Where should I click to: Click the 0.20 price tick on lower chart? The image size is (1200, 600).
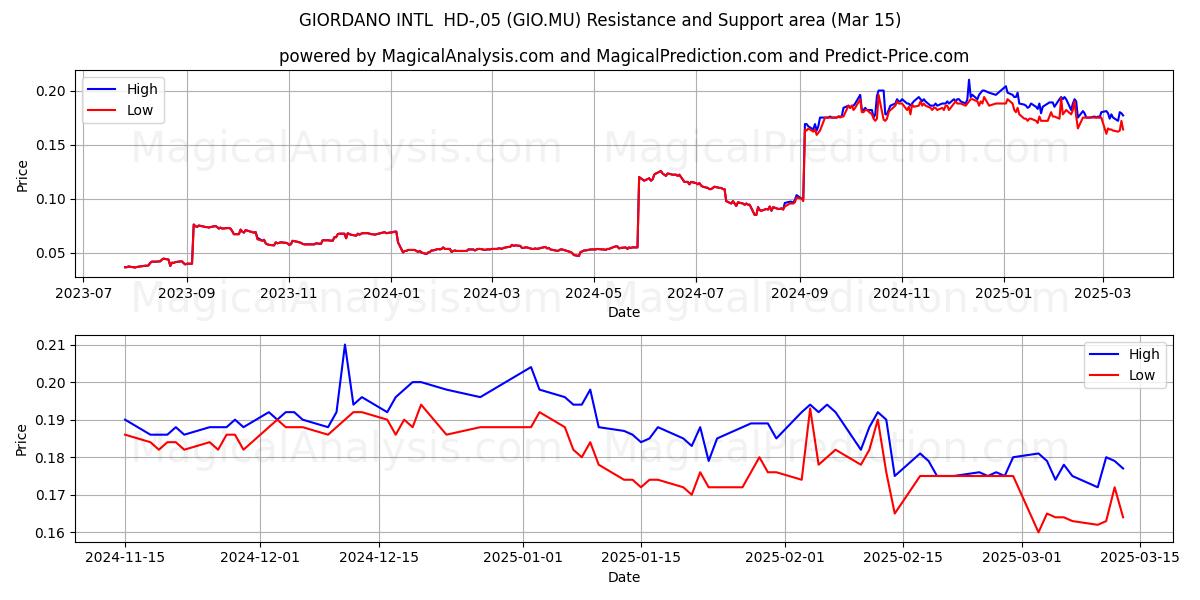(x=53, y=383)
